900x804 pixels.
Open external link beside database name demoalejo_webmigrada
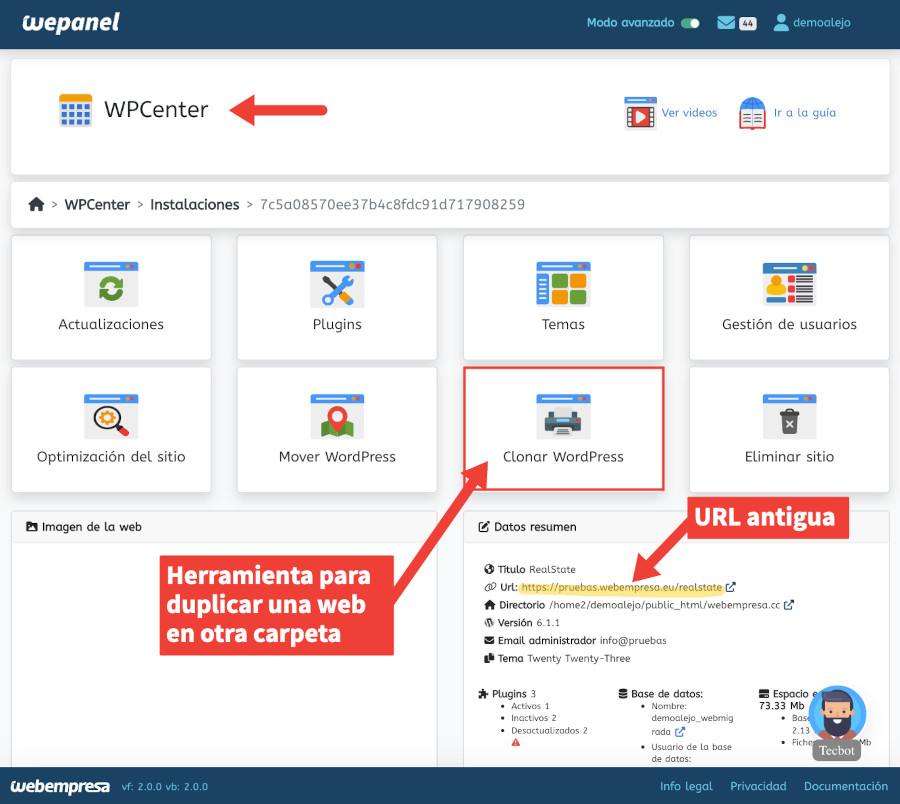680,732
